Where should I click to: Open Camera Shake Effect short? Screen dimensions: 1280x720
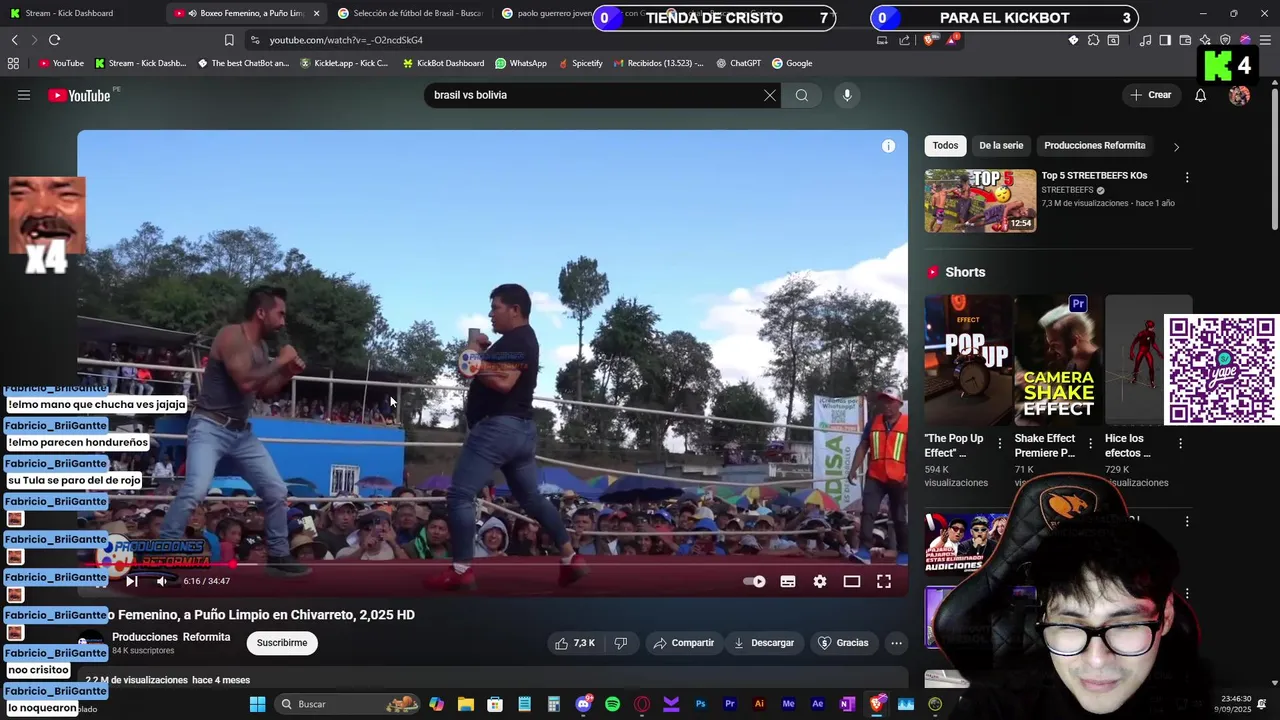pyautogui.click(x=1058, y=360)
